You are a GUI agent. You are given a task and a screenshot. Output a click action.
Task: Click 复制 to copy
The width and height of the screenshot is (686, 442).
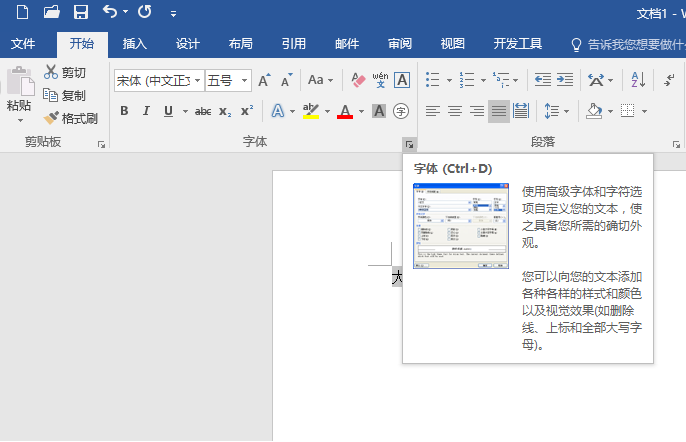[65, 95]
